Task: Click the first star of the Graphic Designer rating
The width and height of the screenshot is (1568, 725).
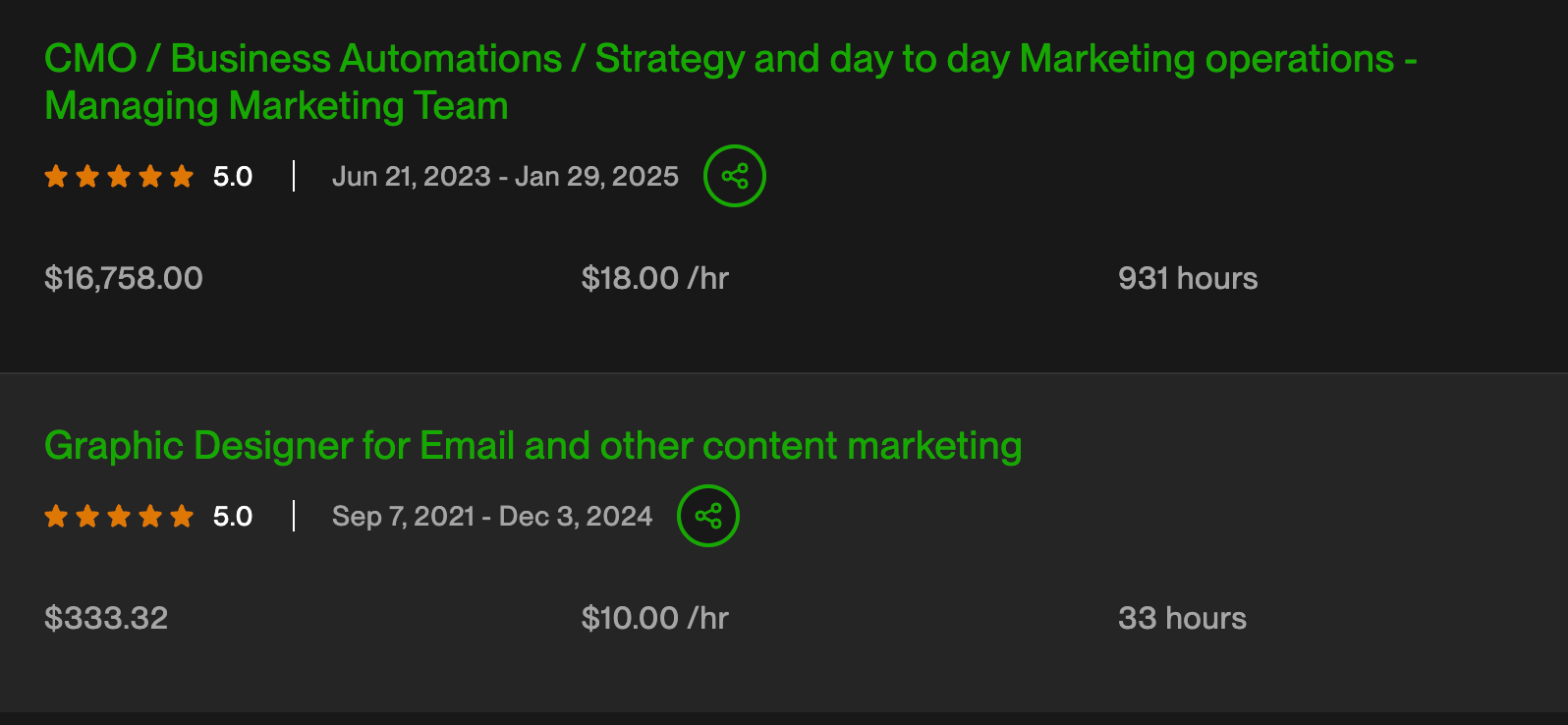Action: pos(56,517)
